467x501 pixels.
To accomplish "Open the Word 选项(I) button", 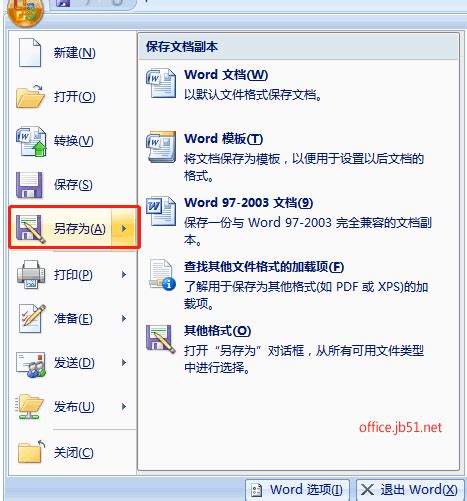I will pos(297,490).
